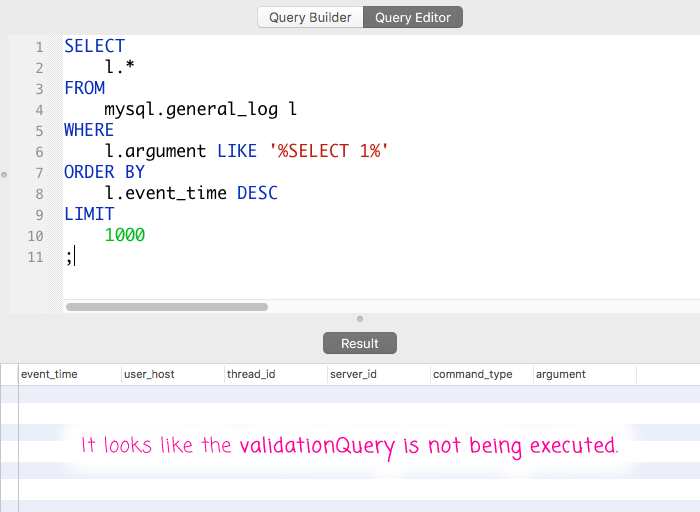Image resolution: width=700 pixels, height=512 pixels.
Task: Sort by event_time column header
Action: click(70, 375)
